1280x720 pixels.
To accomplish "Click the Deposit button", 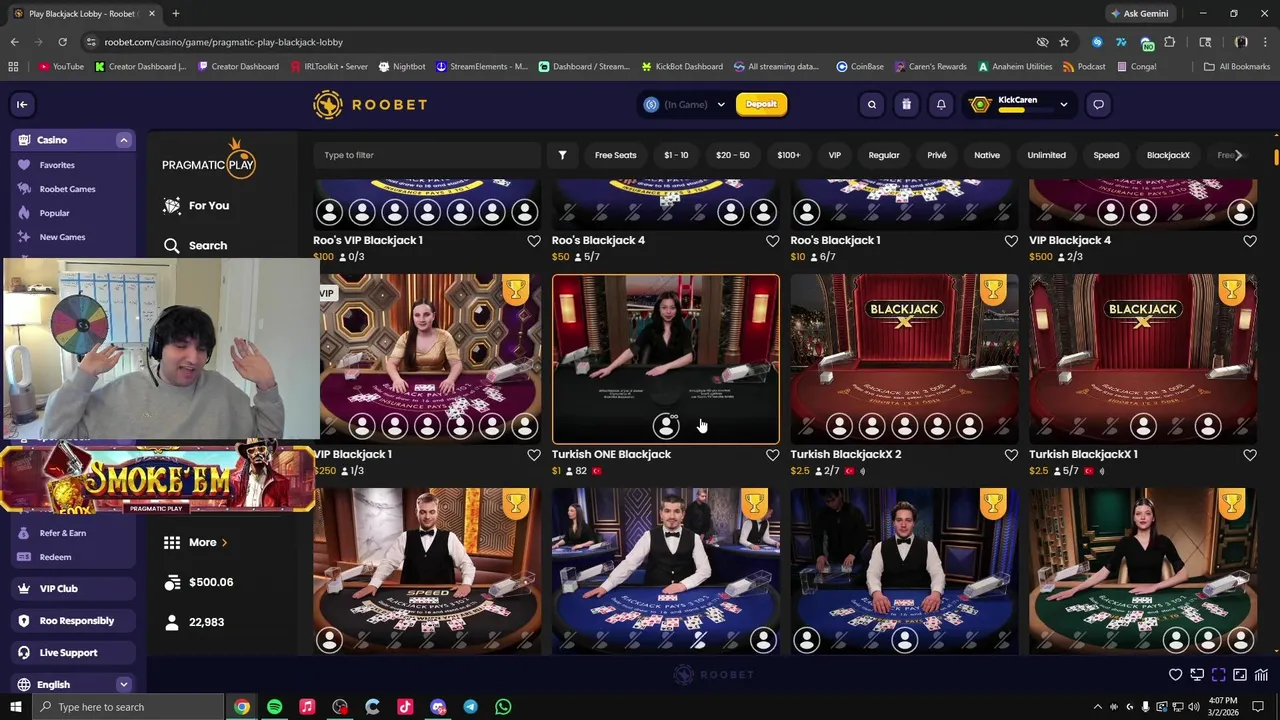I will click(761, 104).
